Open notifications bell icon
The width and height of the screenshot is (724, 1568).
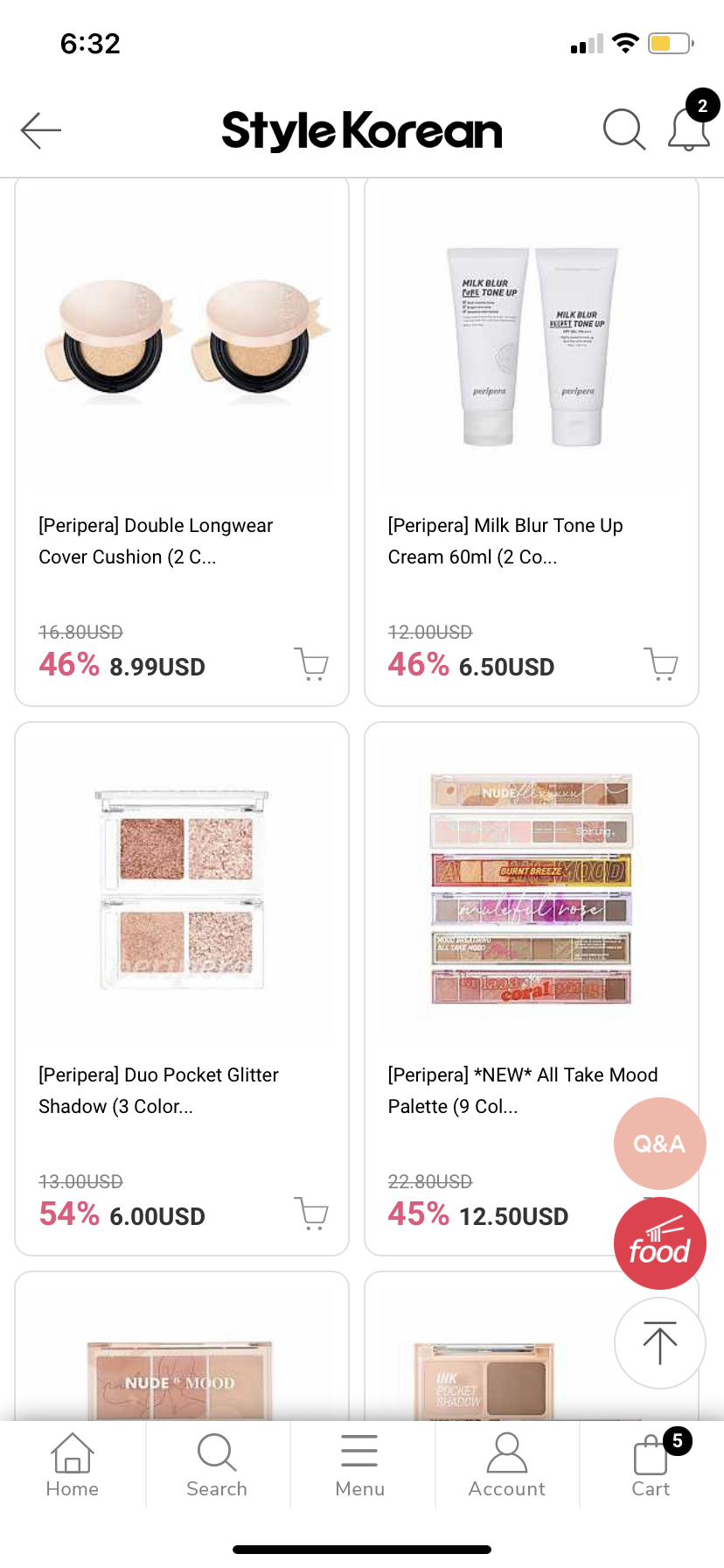click(689, 129)
